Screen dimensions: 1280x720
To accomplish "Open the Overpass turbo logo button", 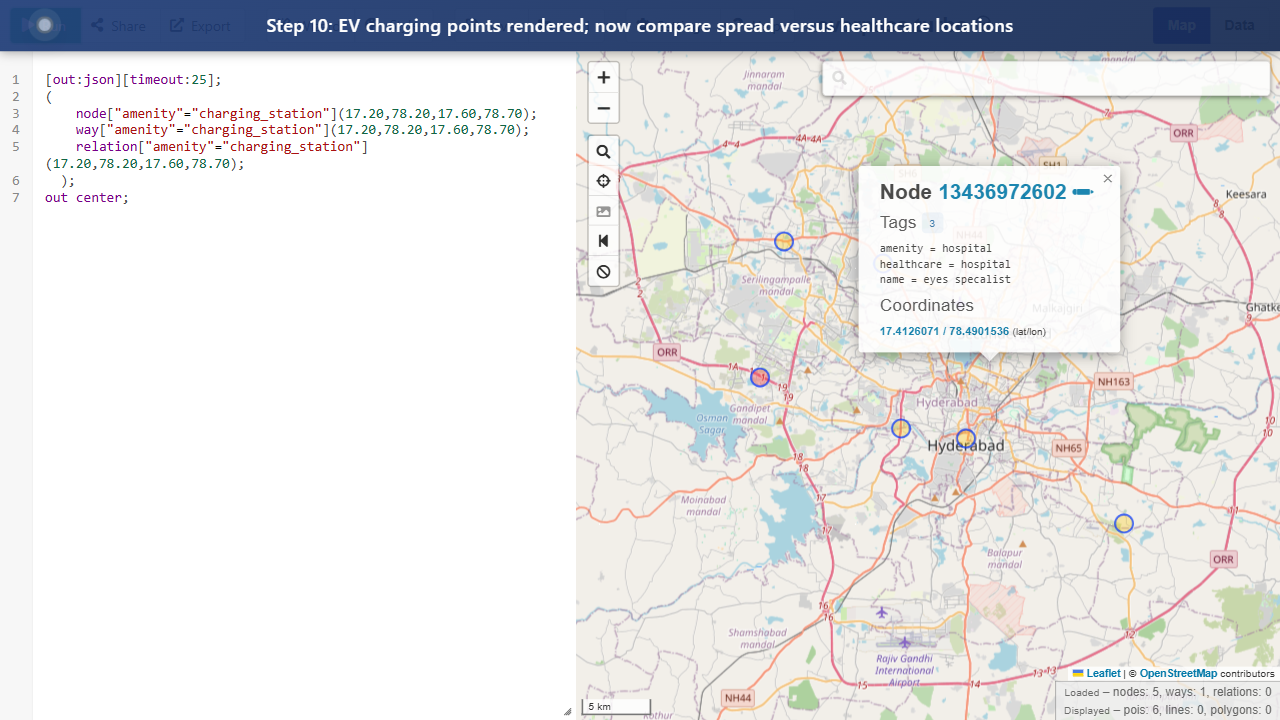I will (x=44, y=25).
